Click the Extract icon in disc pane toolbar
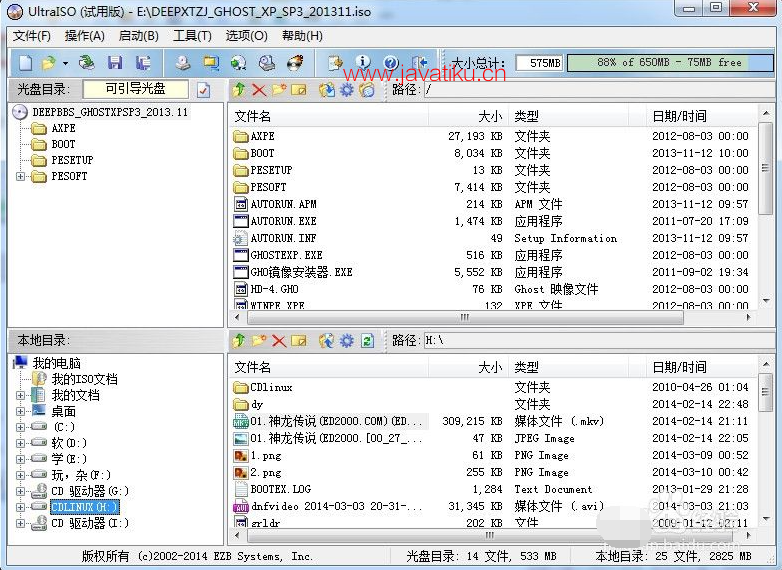Screen dimensions: 782x570 click(327, 90)
